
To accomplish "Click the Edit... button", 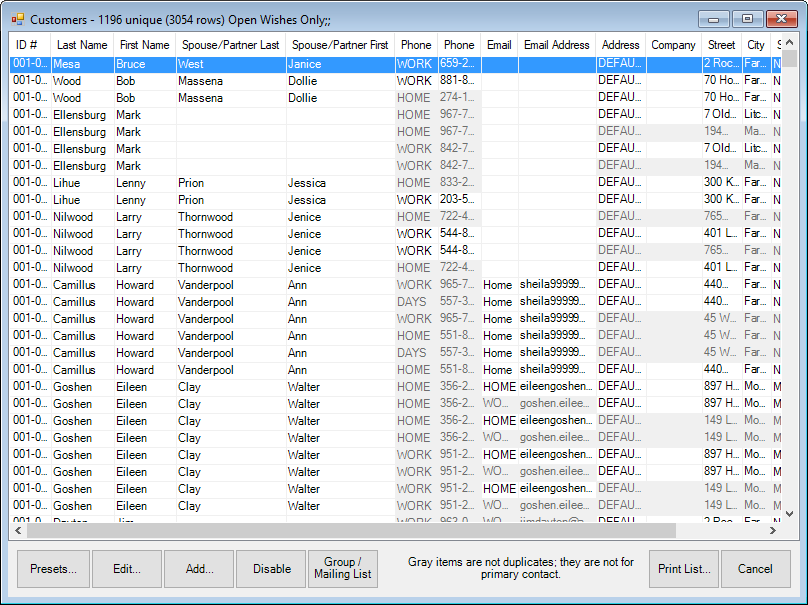I will tap(127, 569).
